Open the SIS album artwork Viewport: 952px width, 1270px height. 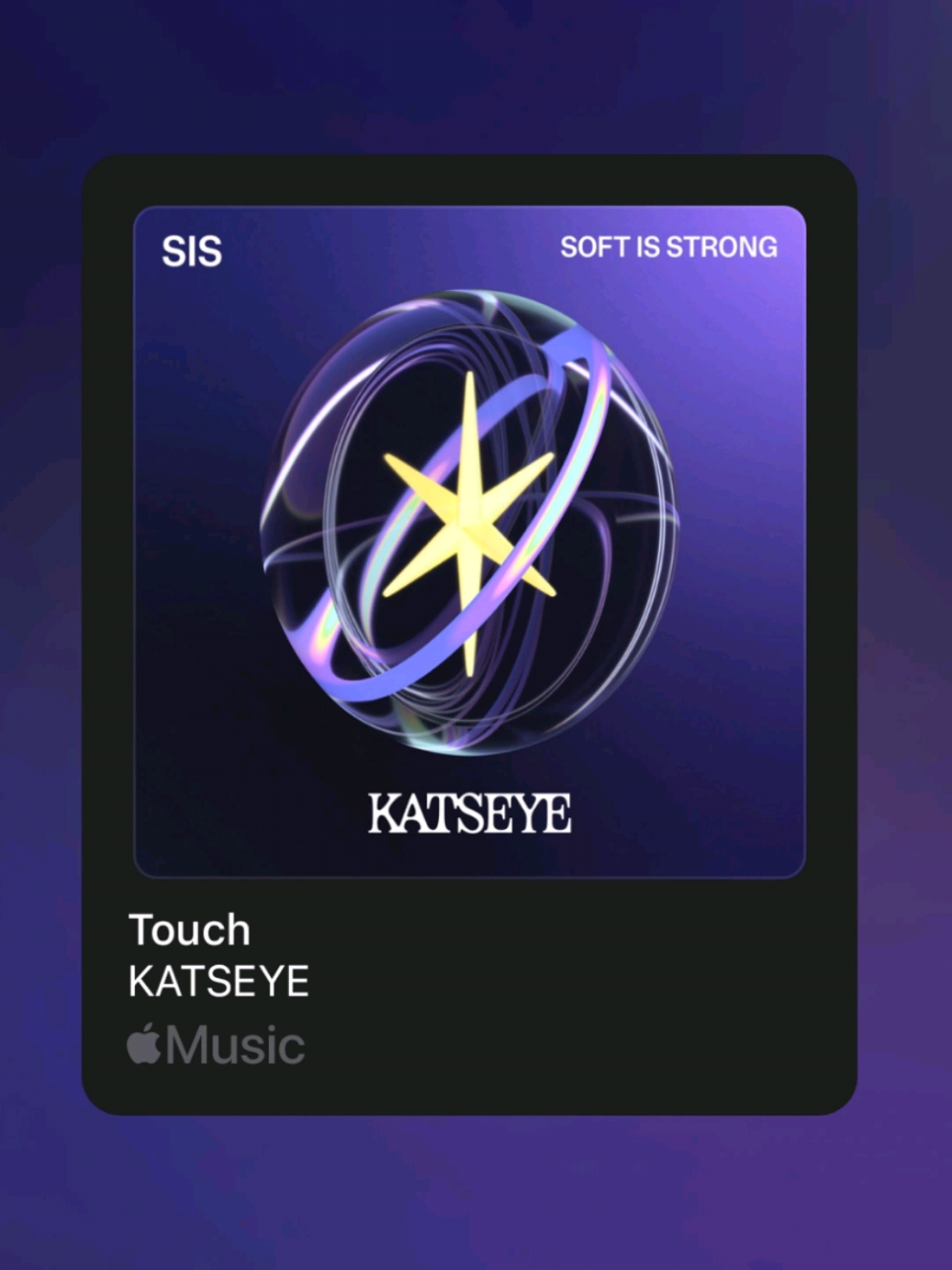(x=470, y=542)
